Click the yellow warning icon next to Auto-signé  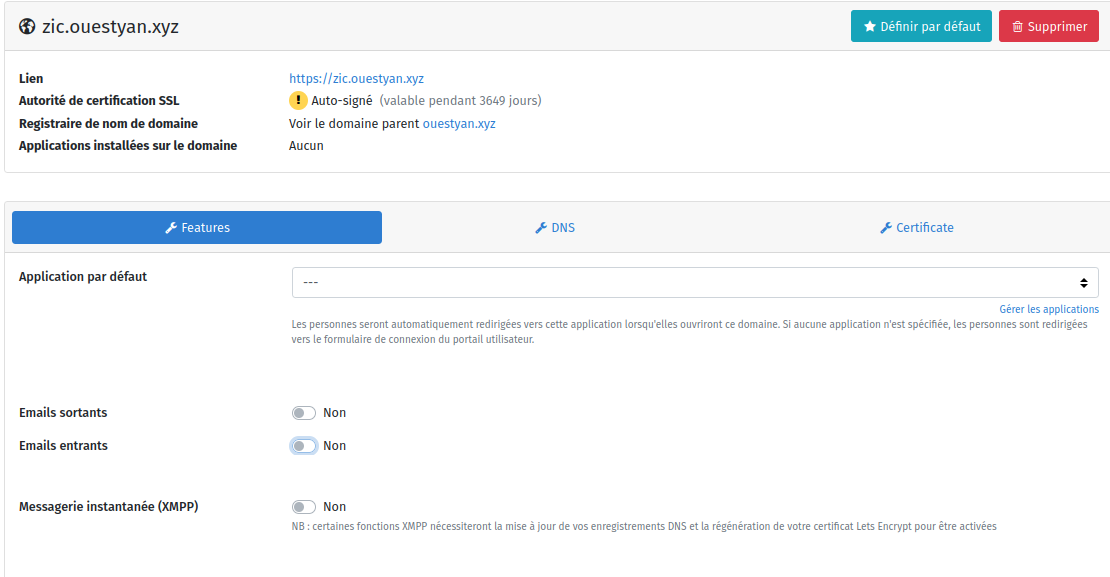click(298, 100)
